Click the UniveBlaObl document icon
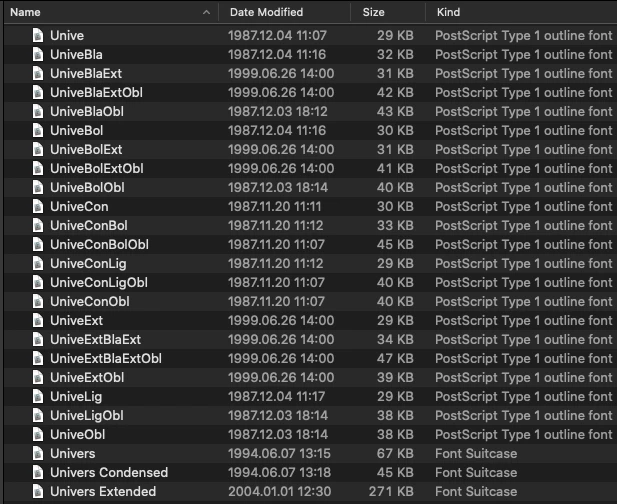Viewport: 617px width, 504px height. [x=38, y=111]
